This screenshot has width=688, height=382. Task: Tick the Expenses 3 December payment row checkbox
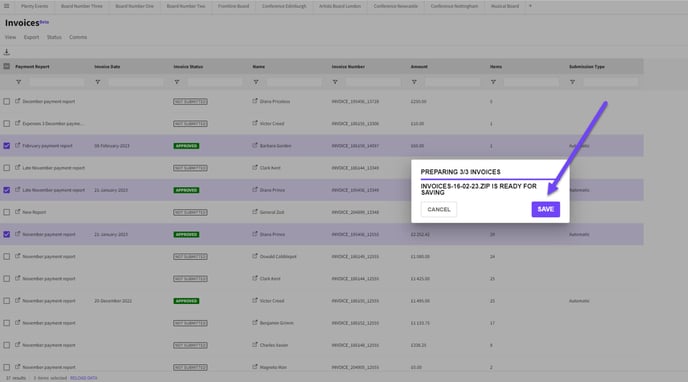pos(7,124)
